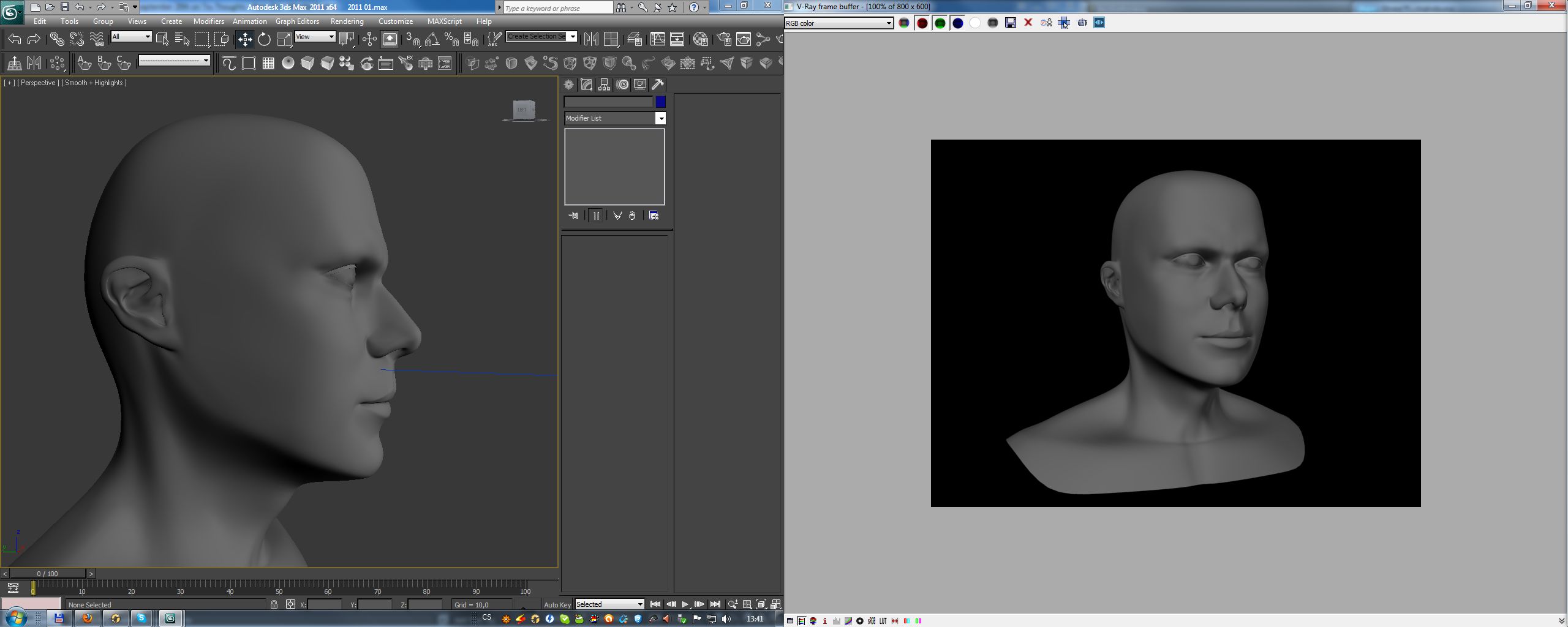Toggle Pin Stack in modifier panel

[x=573, y=216]
